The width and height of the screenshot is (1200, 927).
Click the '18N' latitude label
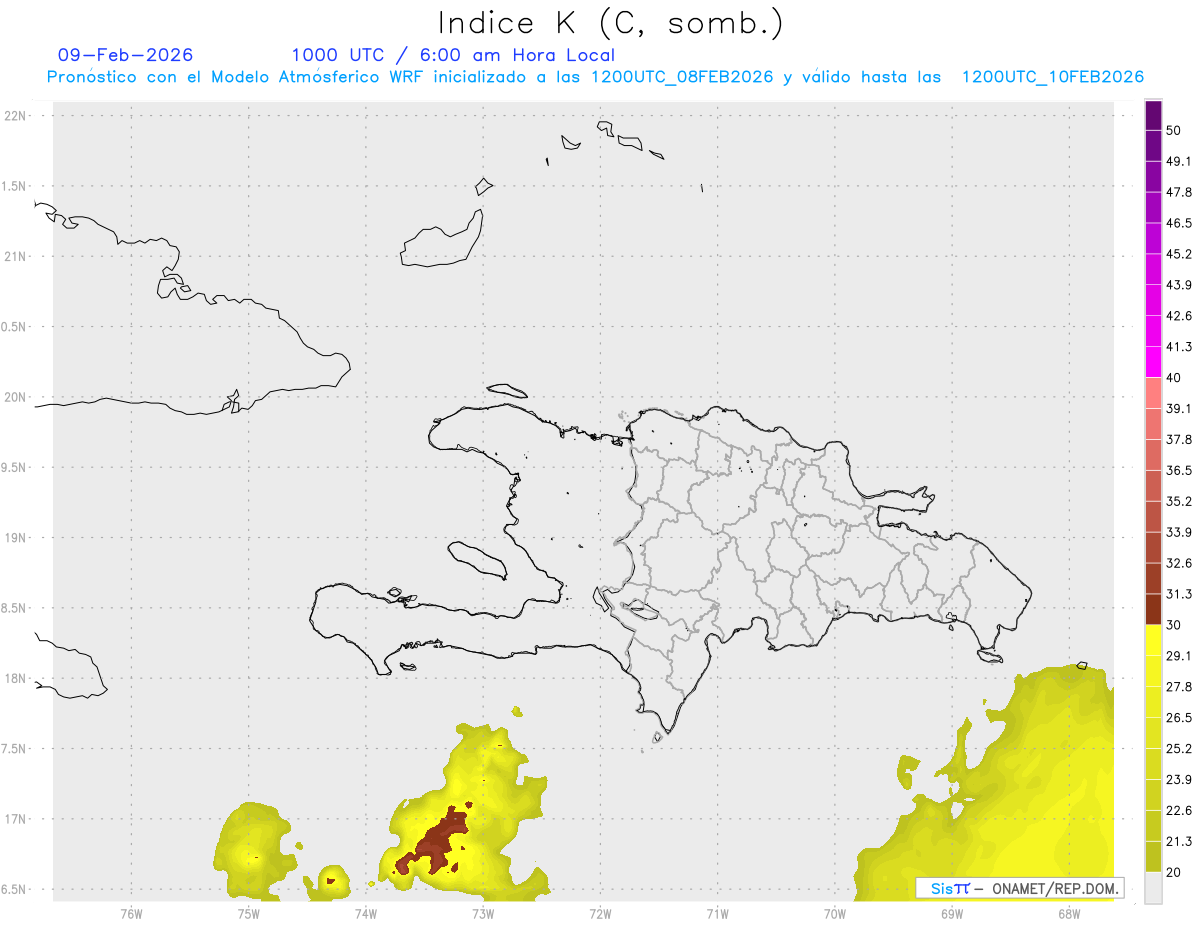point(16,678)
